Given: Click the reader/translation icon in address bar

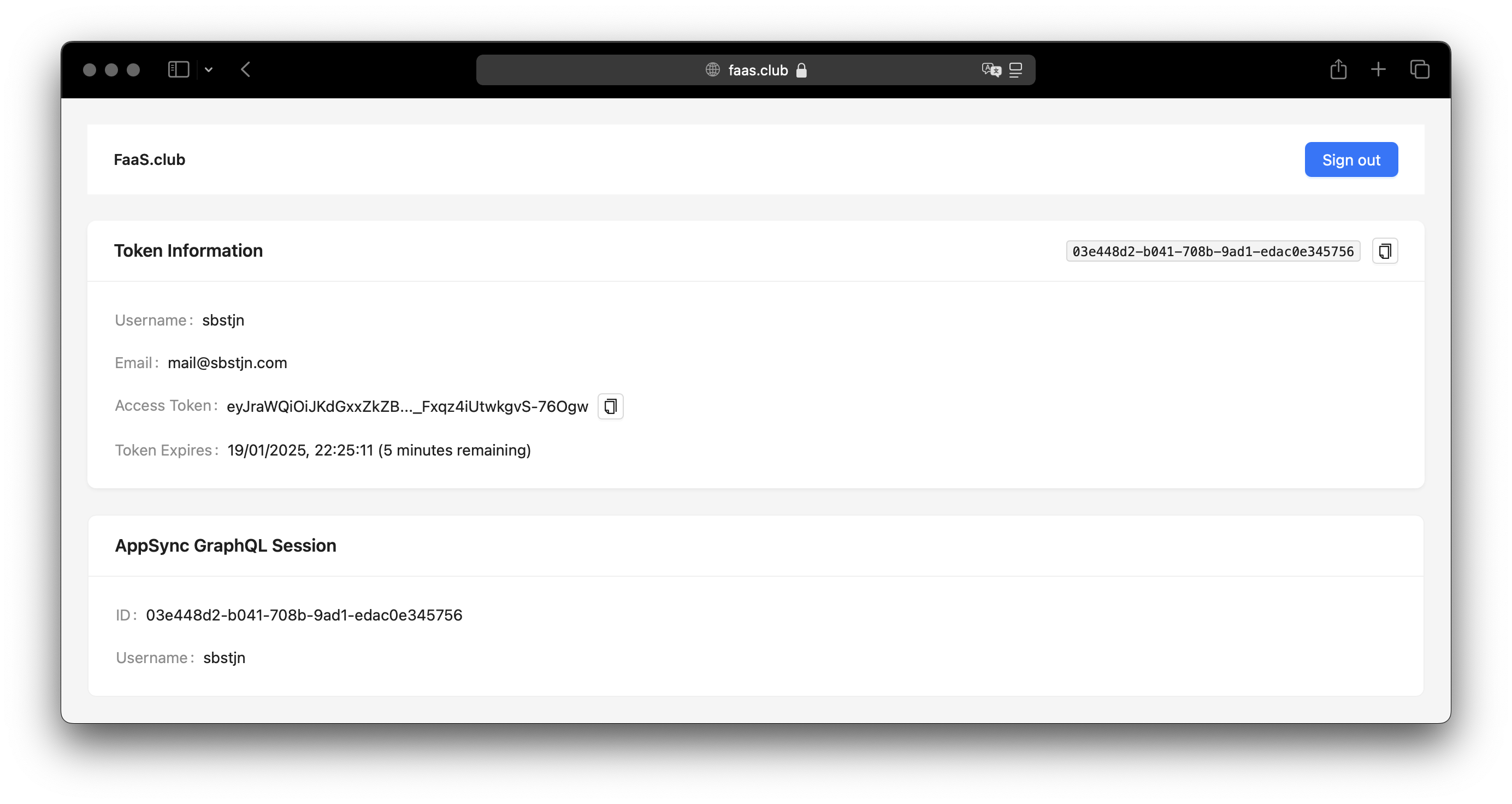Looking at the screenshot, I should pyautogui.click(x=991, y=69).
